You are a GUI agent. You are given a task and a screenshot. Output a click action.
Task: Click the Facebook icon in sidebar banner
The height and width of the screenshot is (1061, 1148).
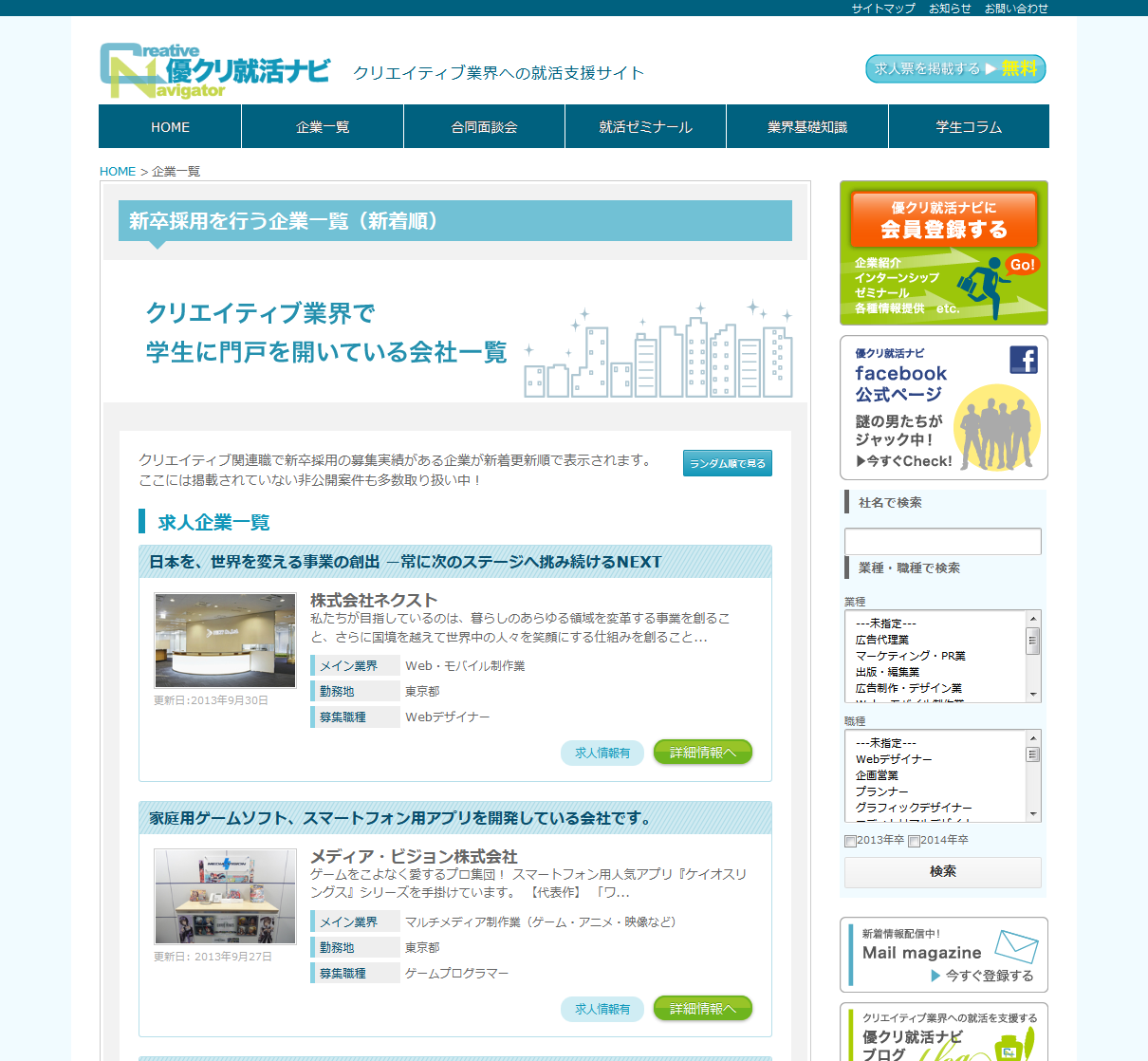coord(1024,360)
